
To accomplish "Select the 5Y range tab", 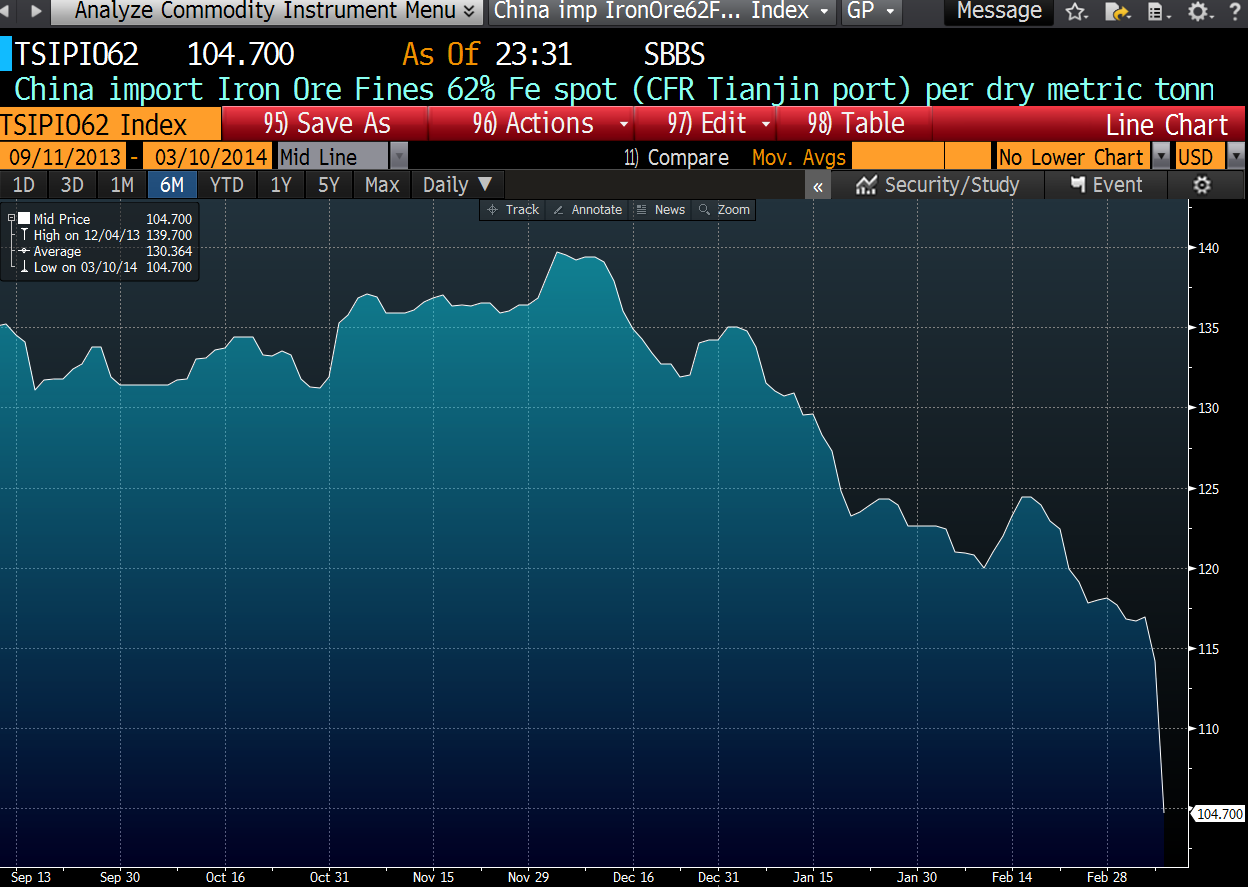I will coord(330,185).
